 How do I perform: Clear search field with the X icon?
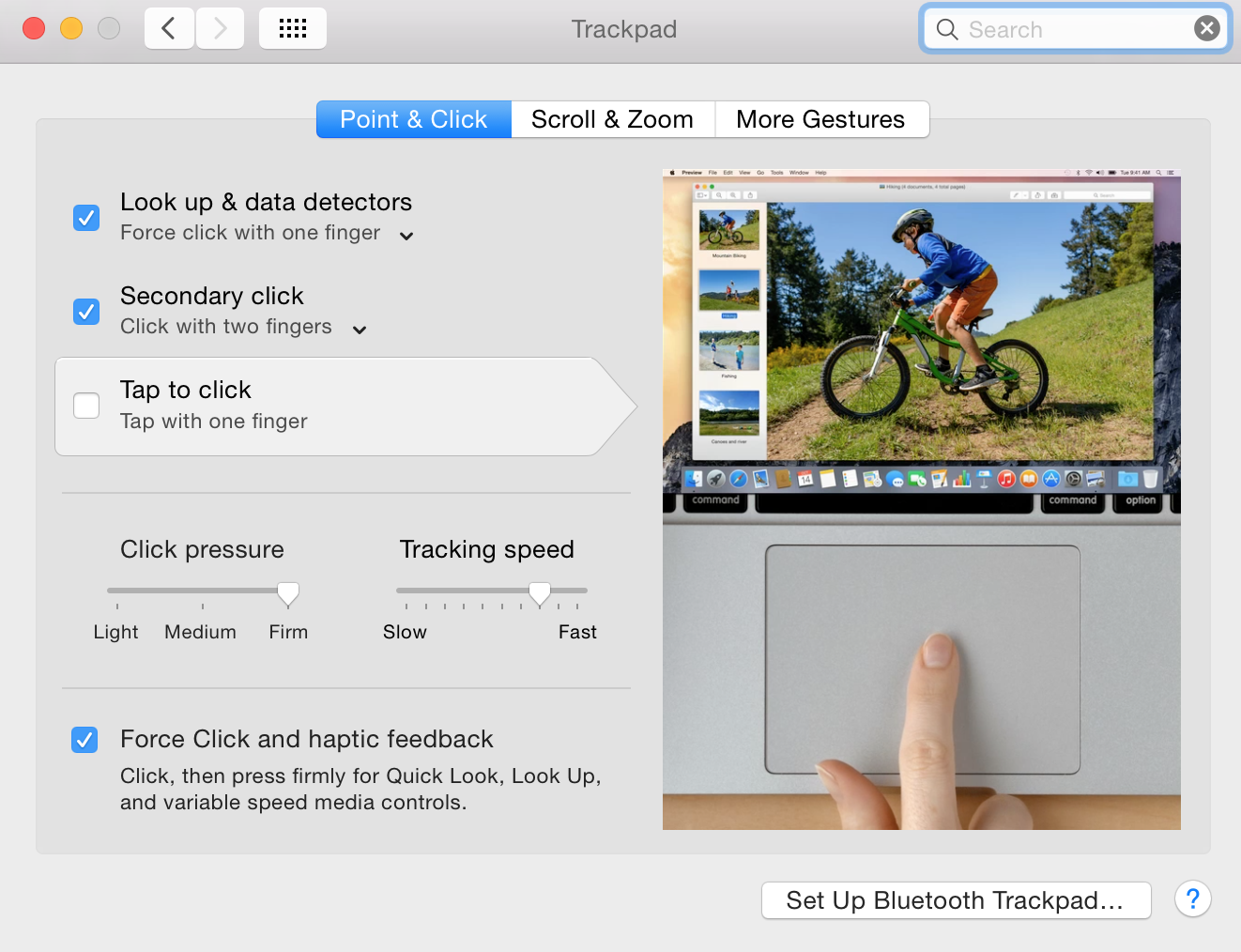[1207, 29]
